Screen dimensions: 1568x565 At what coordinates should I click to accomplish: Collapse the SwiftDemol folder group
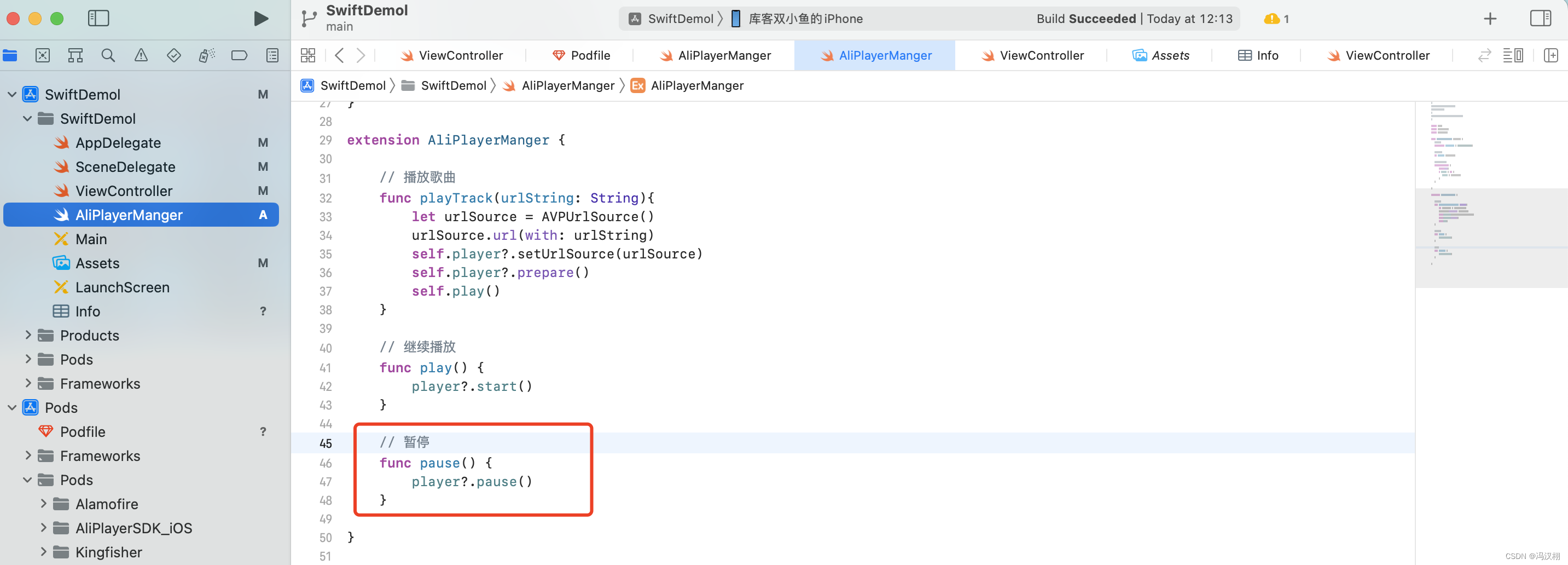click(x=27, y=119)
